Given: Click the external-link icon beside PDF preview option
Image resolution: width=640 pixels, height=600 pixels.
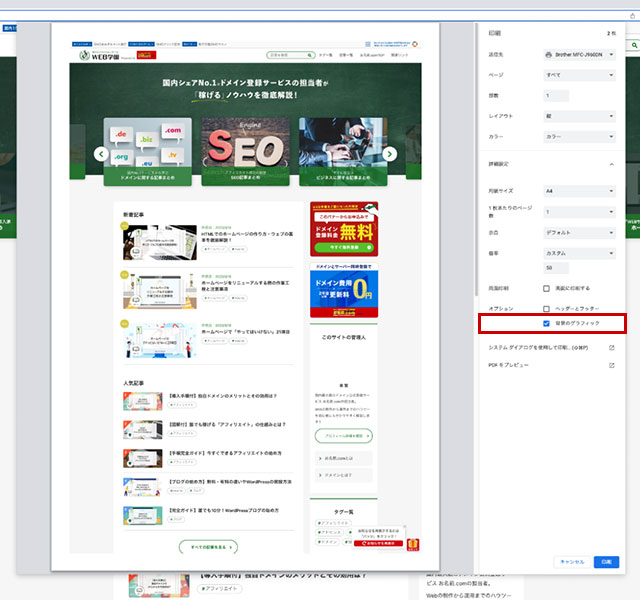Looking at the screenshot, I should point(611,365).
